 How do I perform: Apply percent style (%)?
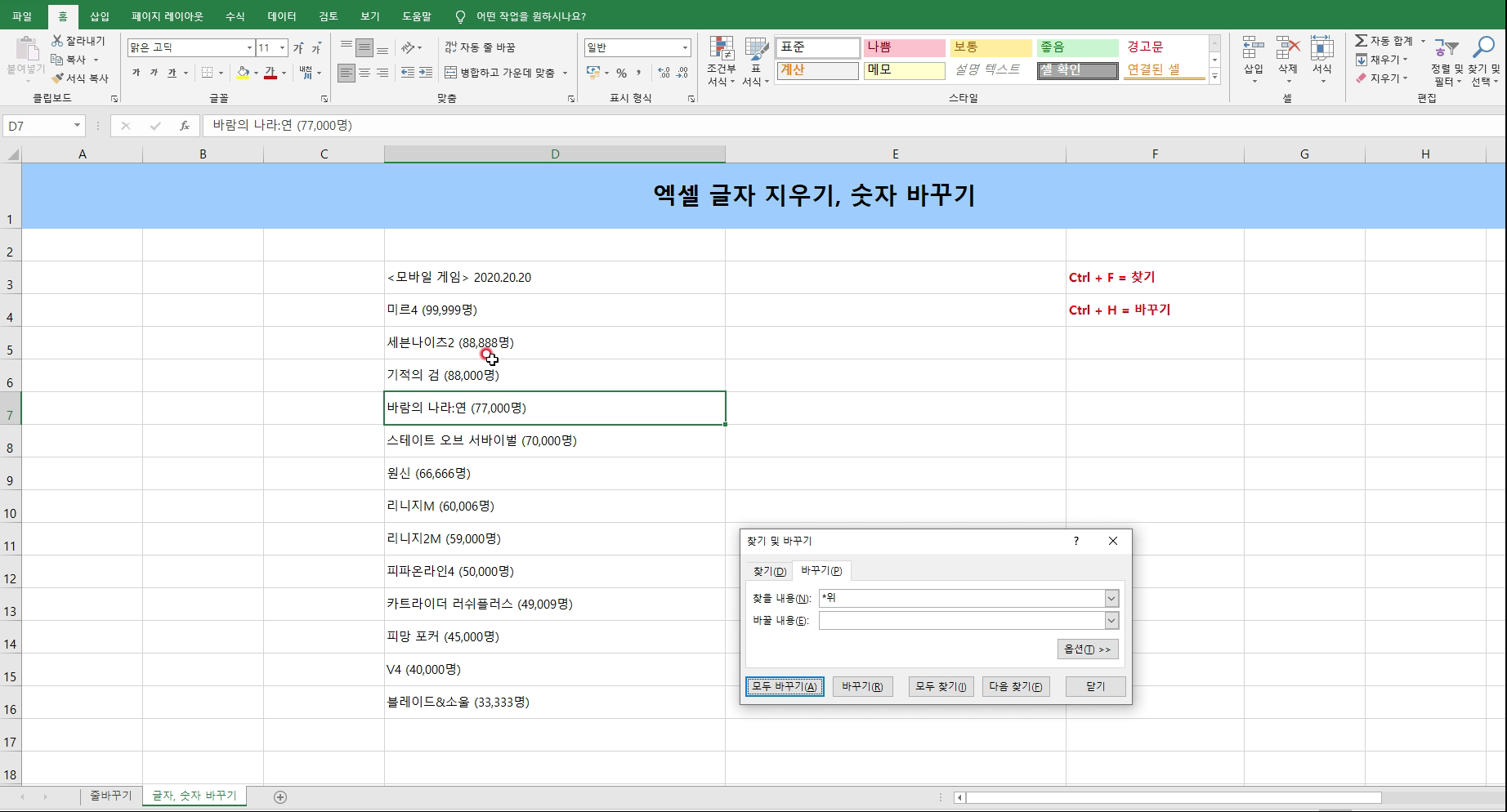tap(622, 73)
